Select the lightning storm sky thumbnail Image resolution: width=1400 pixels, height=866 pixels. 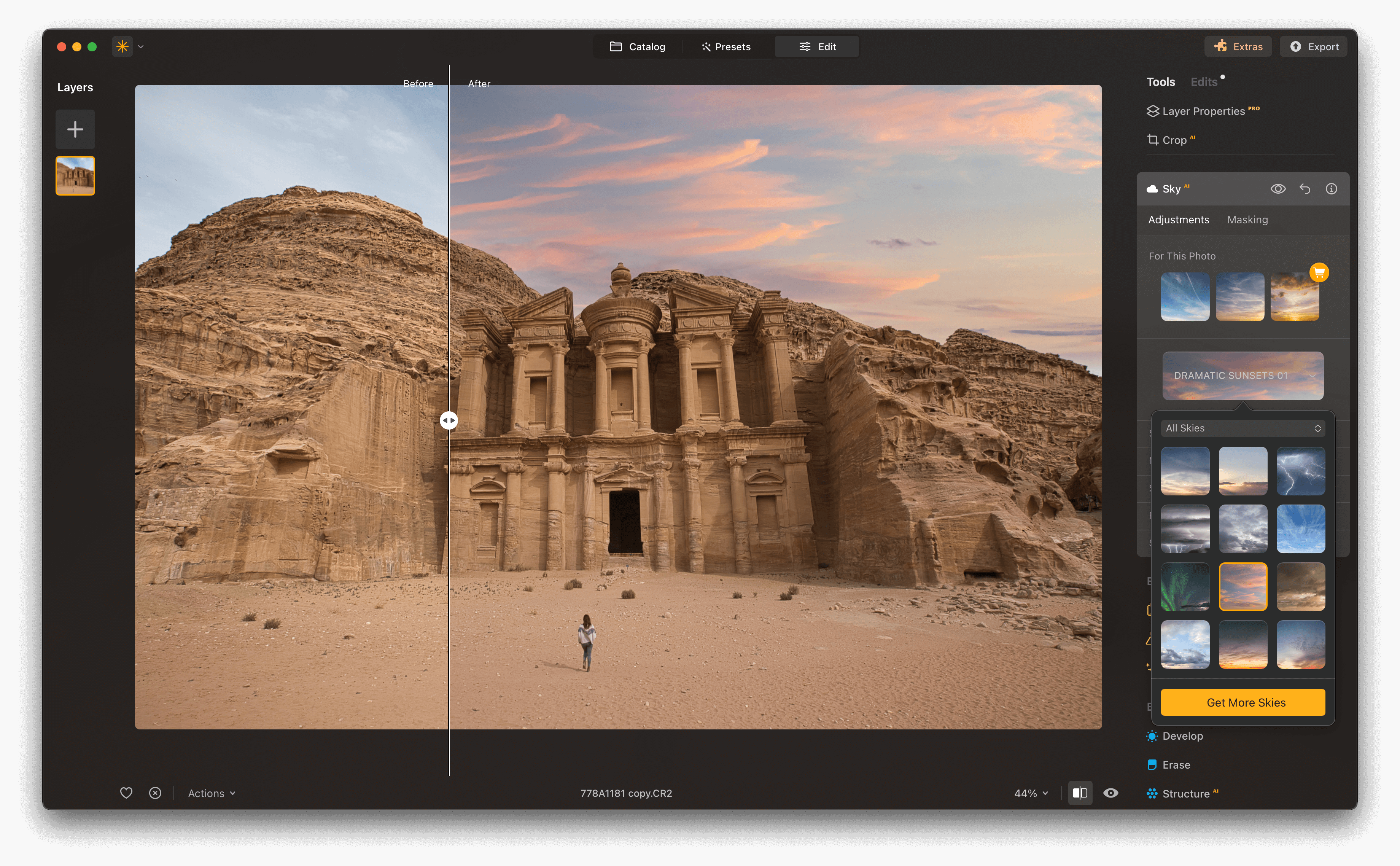(1300, 471)
